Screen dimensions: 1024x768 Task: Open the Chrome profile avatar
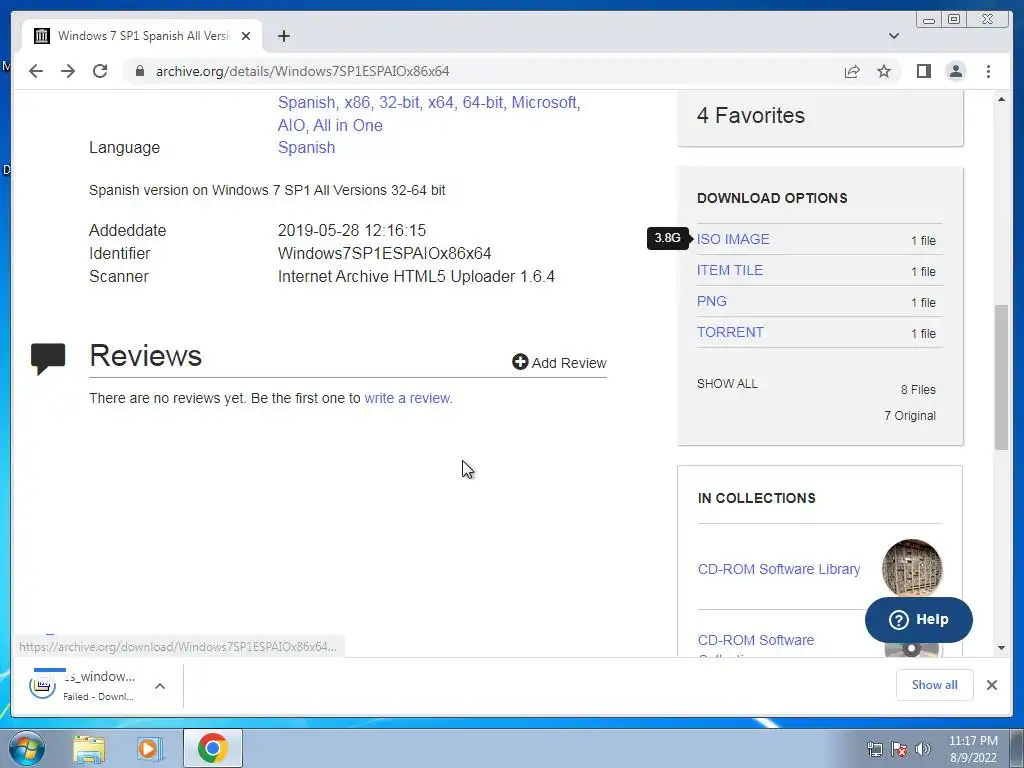point(955,71)
